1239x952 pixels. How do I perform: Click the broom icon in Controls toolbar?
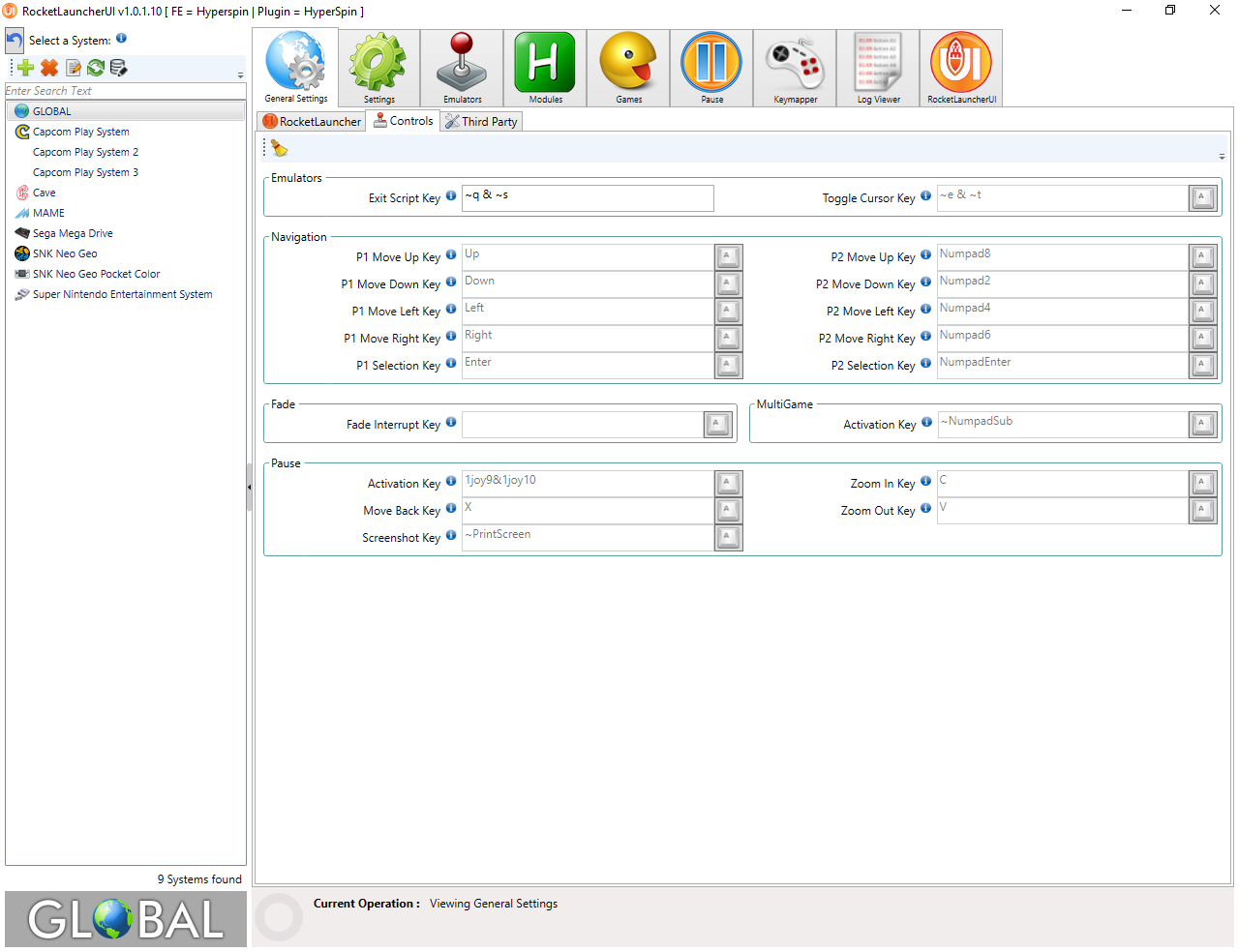[280, 148]
